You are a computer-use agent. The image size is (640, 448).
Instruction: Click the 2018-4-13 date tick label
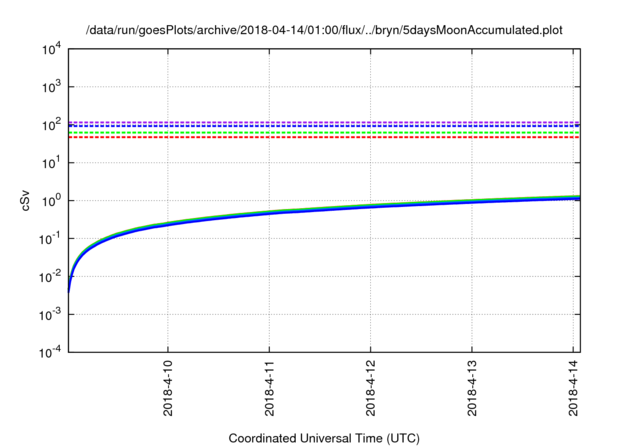click(472, 388)
